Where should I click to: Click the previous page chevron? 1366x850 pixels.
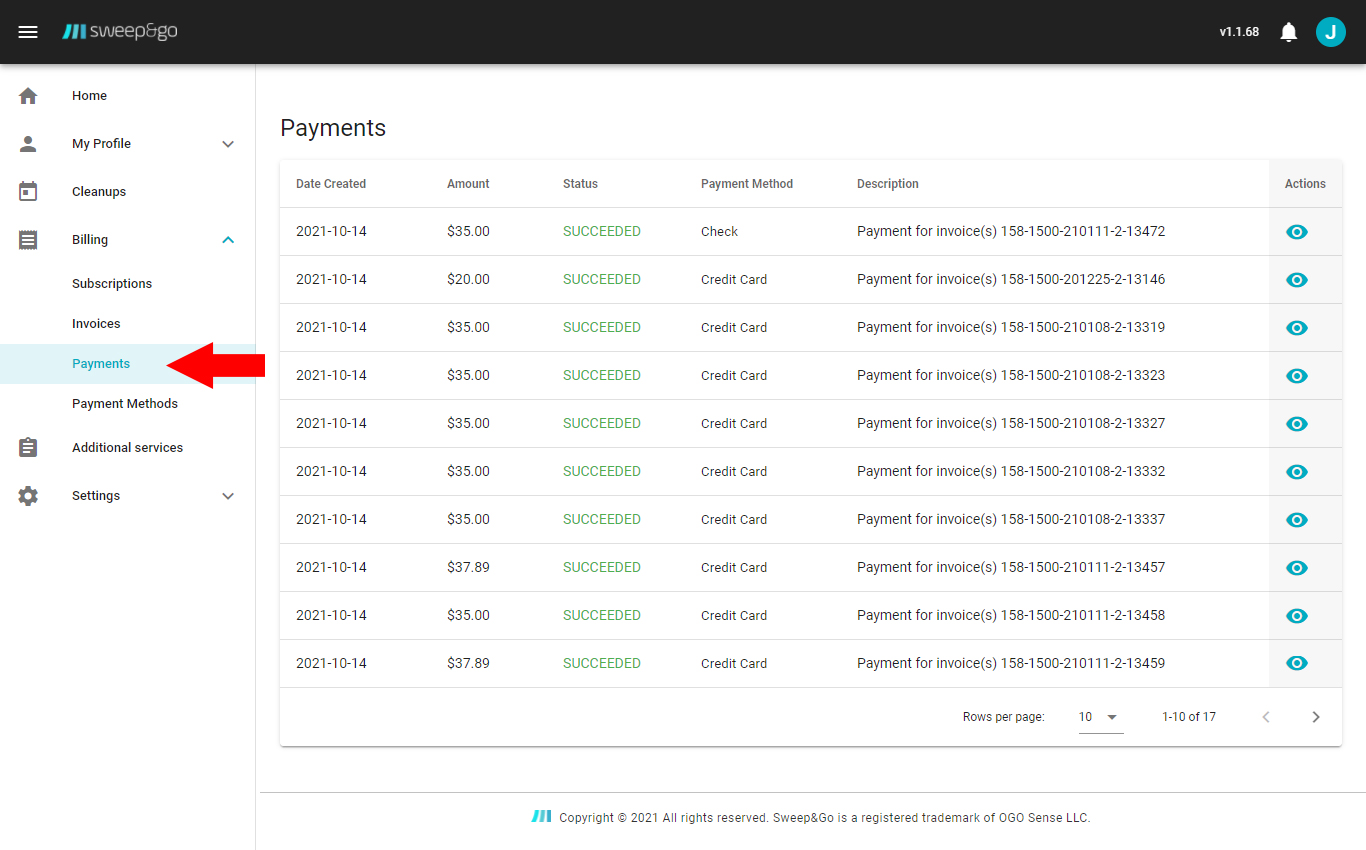(1266, 716)
